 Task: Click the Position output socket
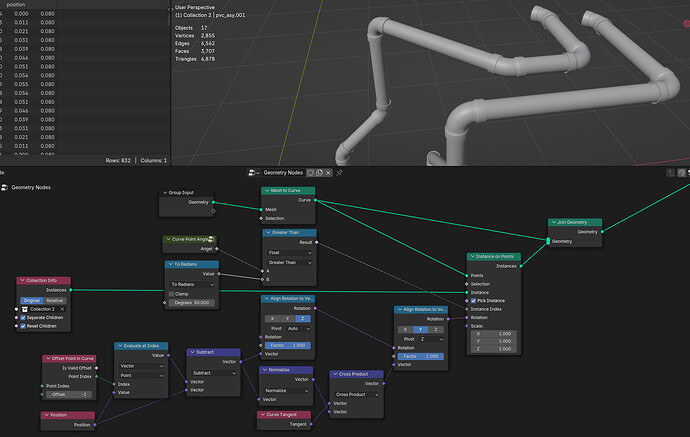[x=95, y=425]
